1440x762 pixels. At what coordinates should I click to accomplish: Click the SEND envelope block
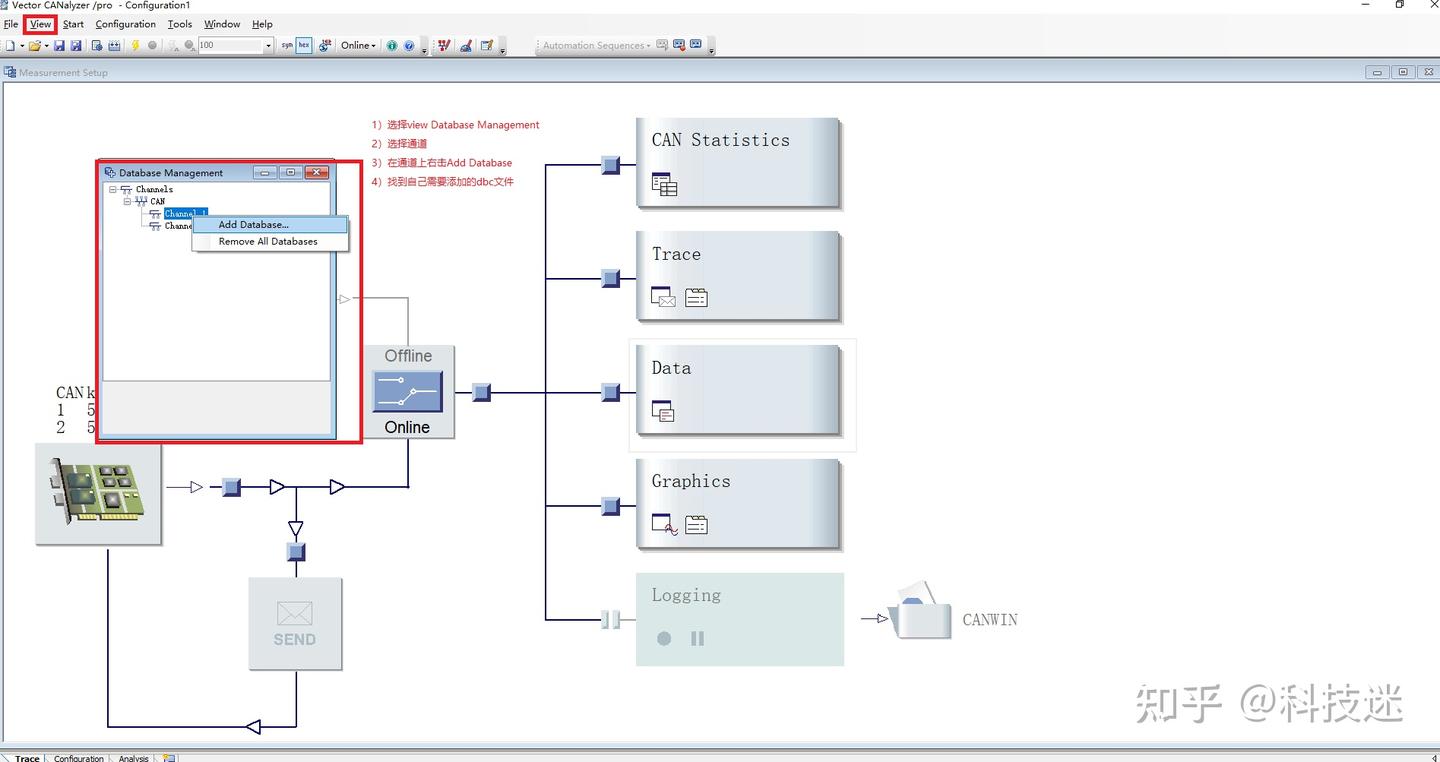point(295,624)
